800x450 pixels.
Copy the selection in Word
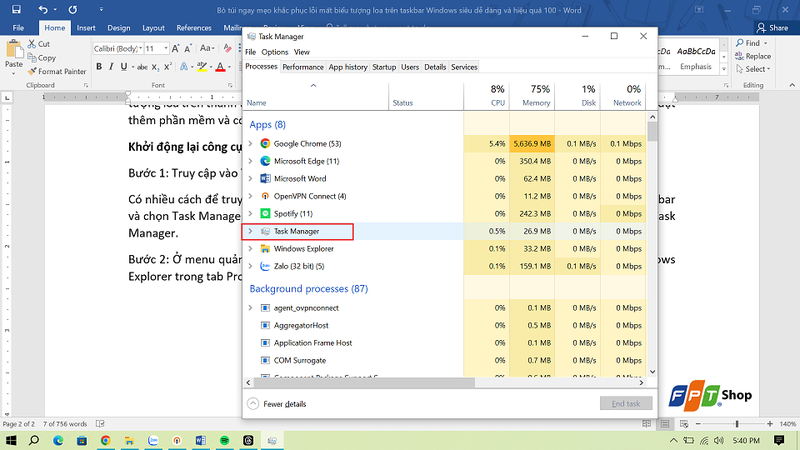(42, 58)
